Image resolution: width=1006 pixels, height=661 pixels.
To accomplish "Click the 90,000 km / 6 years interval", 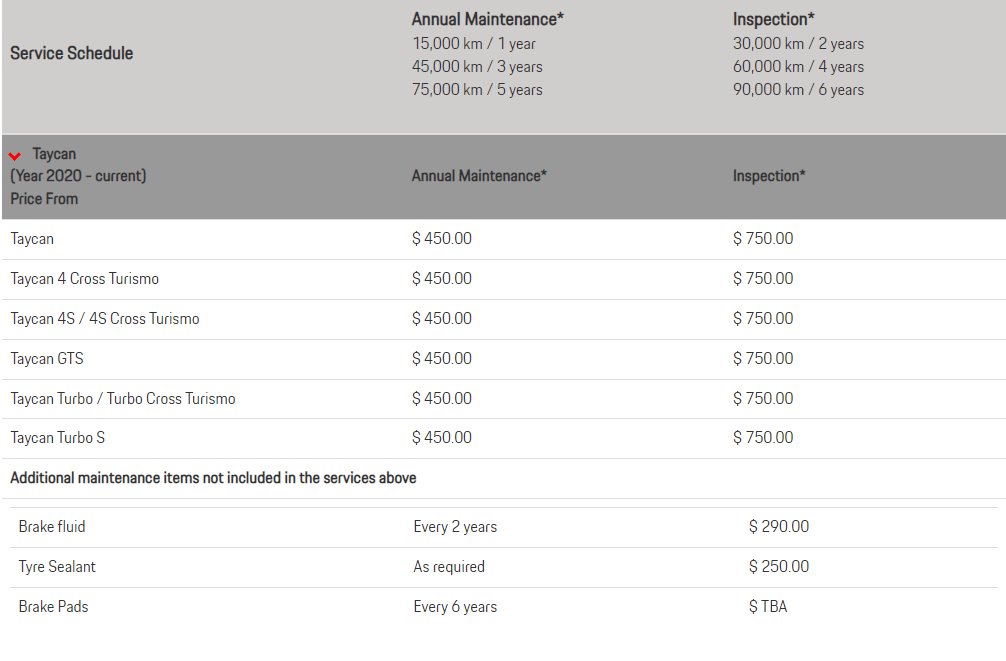I will pyautogui.click(x=798, y=90).
